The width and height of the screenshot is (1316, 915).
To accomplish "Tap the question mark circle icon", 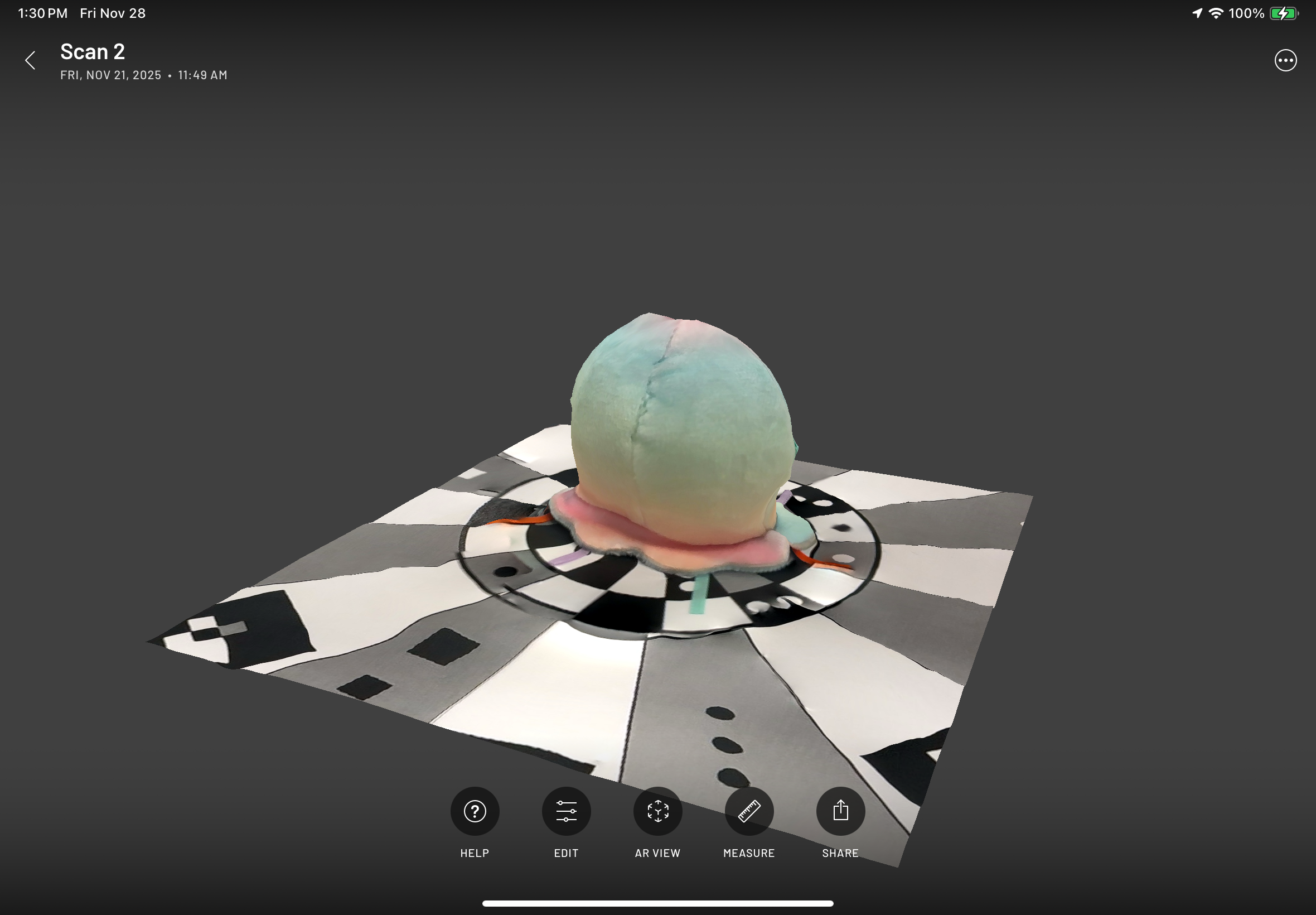I will pyautogui.click(x=475, y=812).
